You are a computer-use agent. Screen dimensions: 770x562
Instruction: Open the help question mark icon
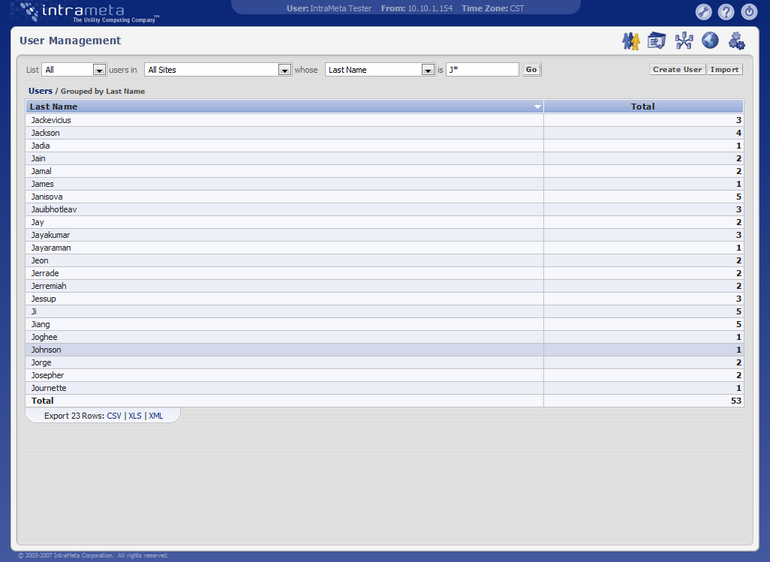point(726,12)
